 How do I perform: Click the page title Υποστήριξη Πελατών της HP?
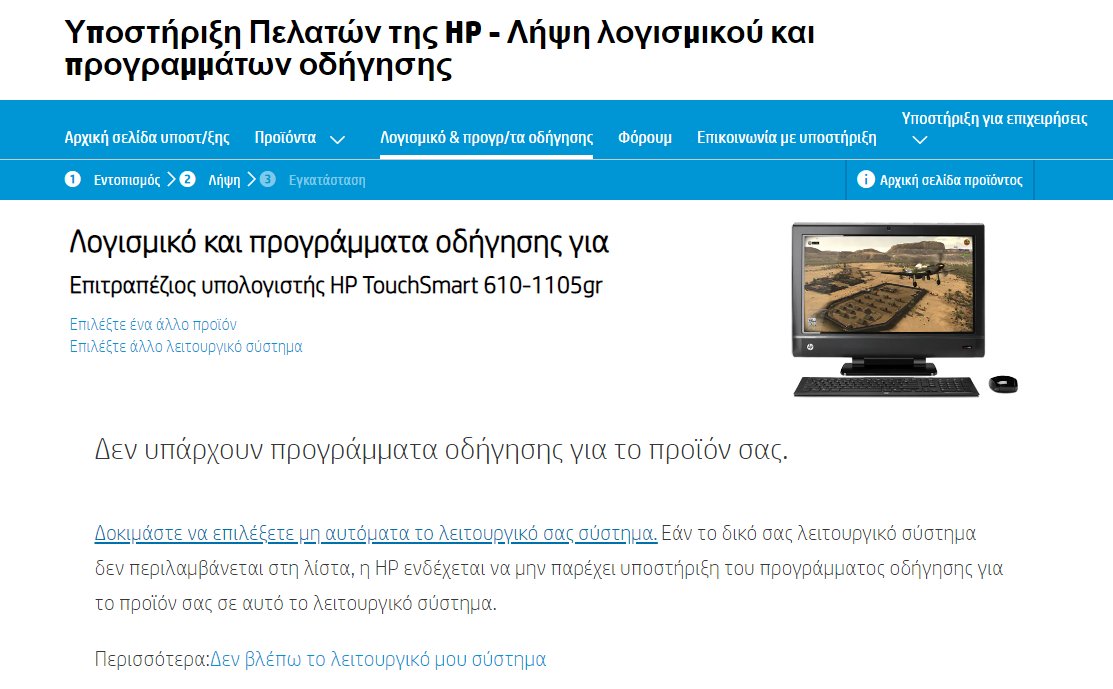point(440,48)
